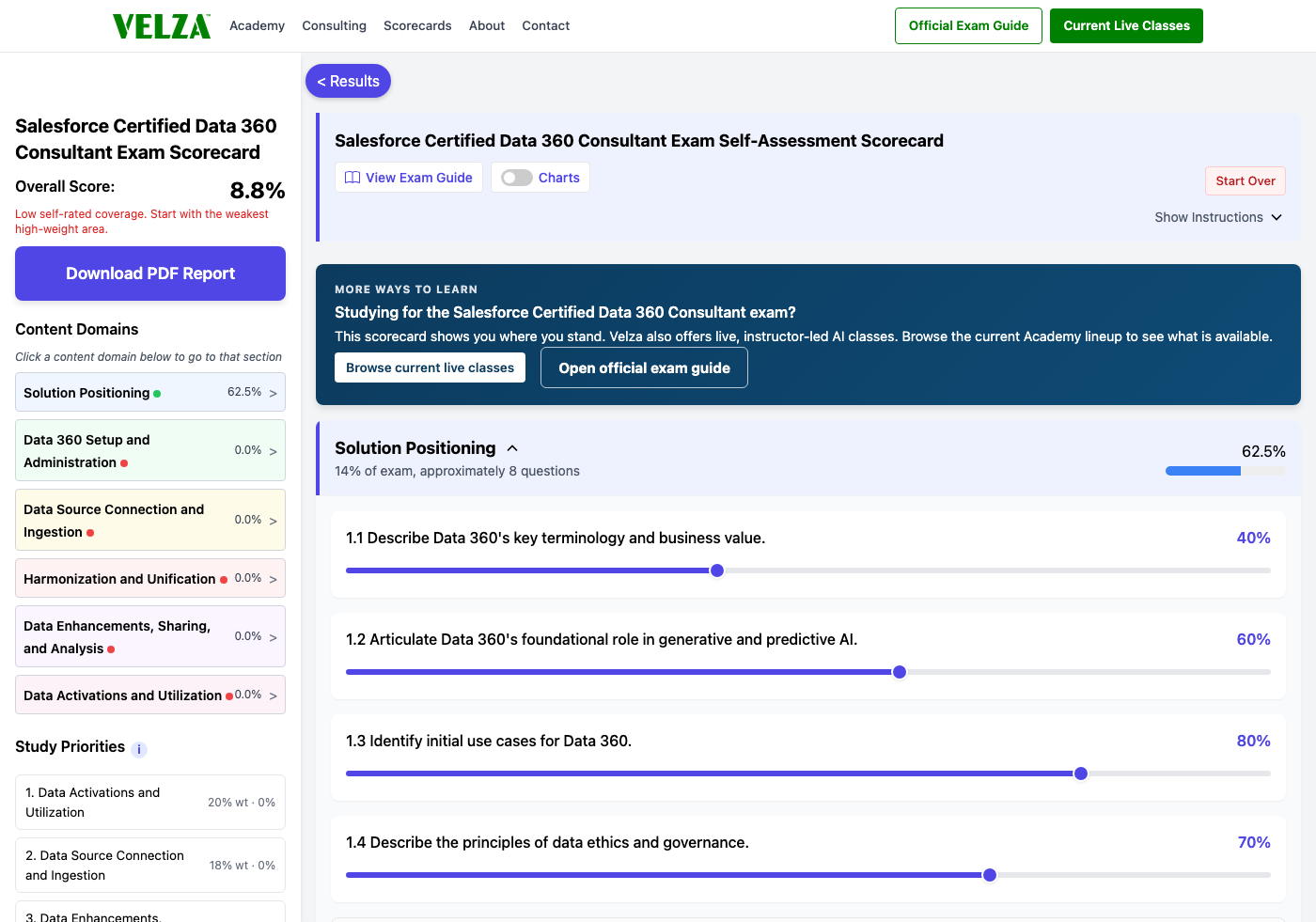Image resolution: width=1316 pixels, height=922 pixels.
Task: Go back with the Results button
Action: (348, 81)
